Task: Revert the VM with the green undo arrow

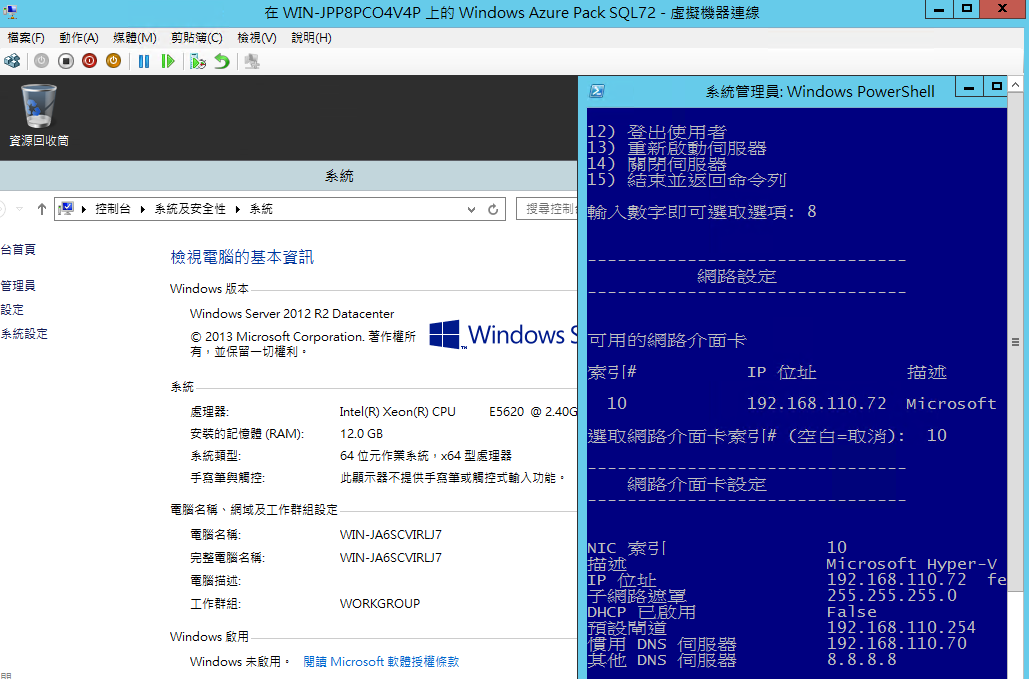Action: 222,61
